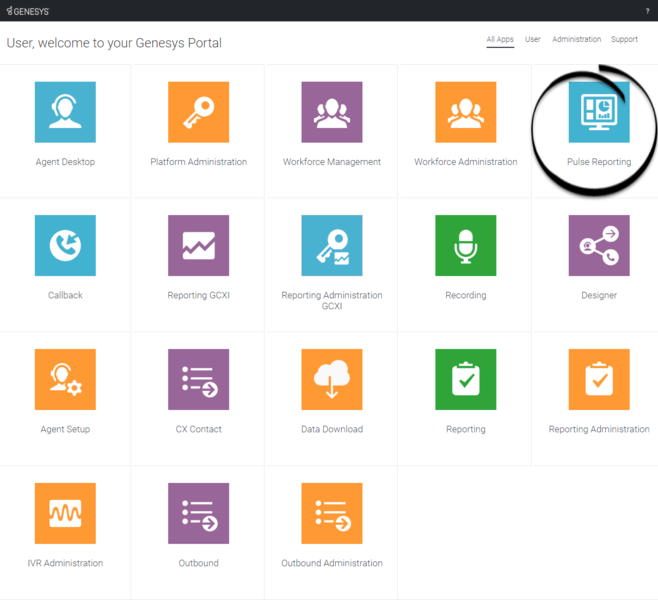Click the help question mark icon
Viewport: 658px width, 600px height.
648,11
